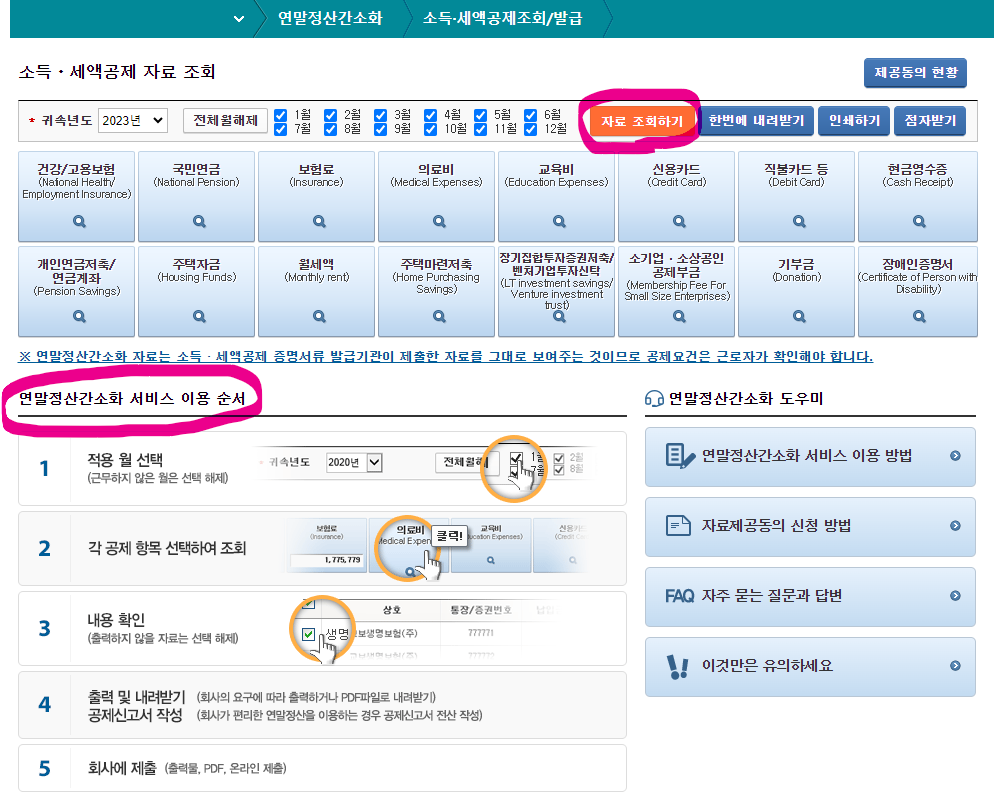Toggle the 5월 checkbox

tap(481, 115)
